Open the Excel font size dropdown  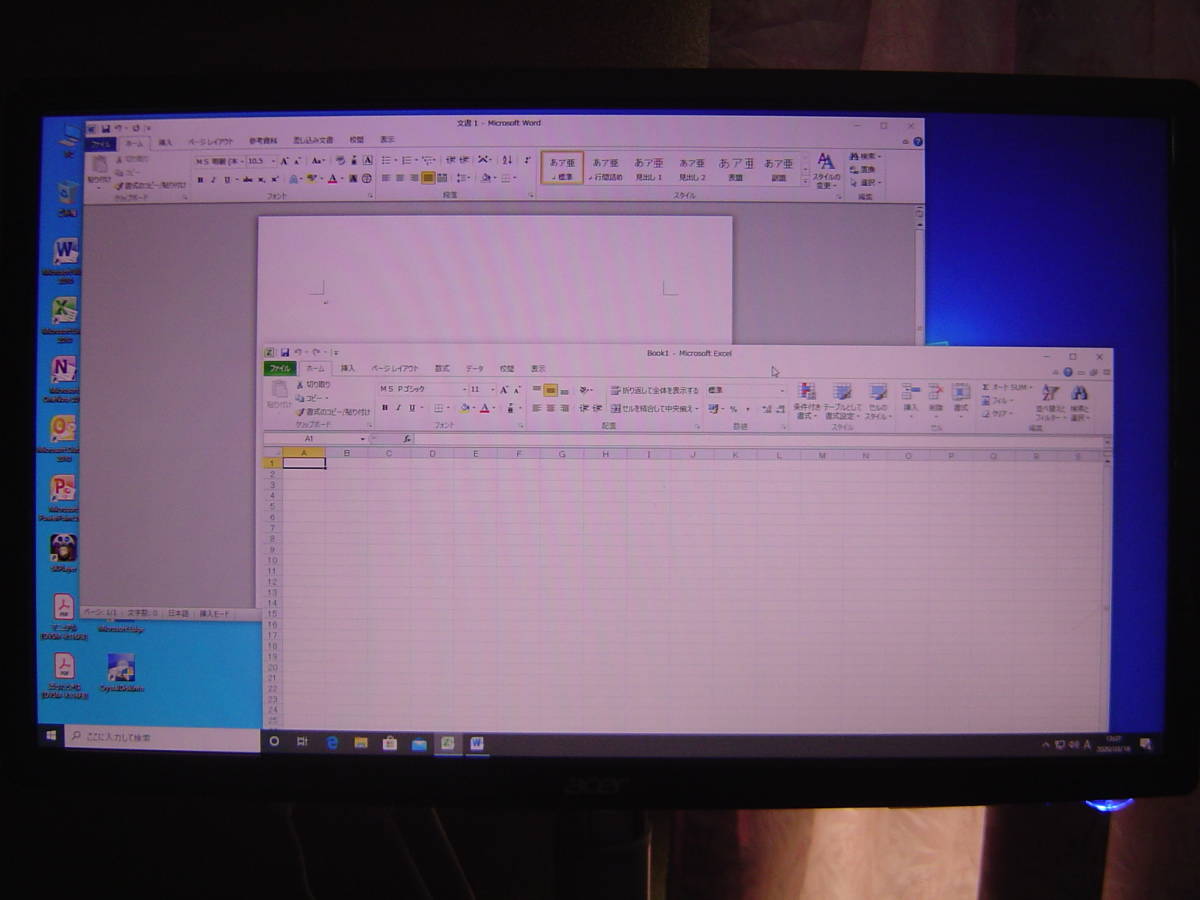coord(493,389)
